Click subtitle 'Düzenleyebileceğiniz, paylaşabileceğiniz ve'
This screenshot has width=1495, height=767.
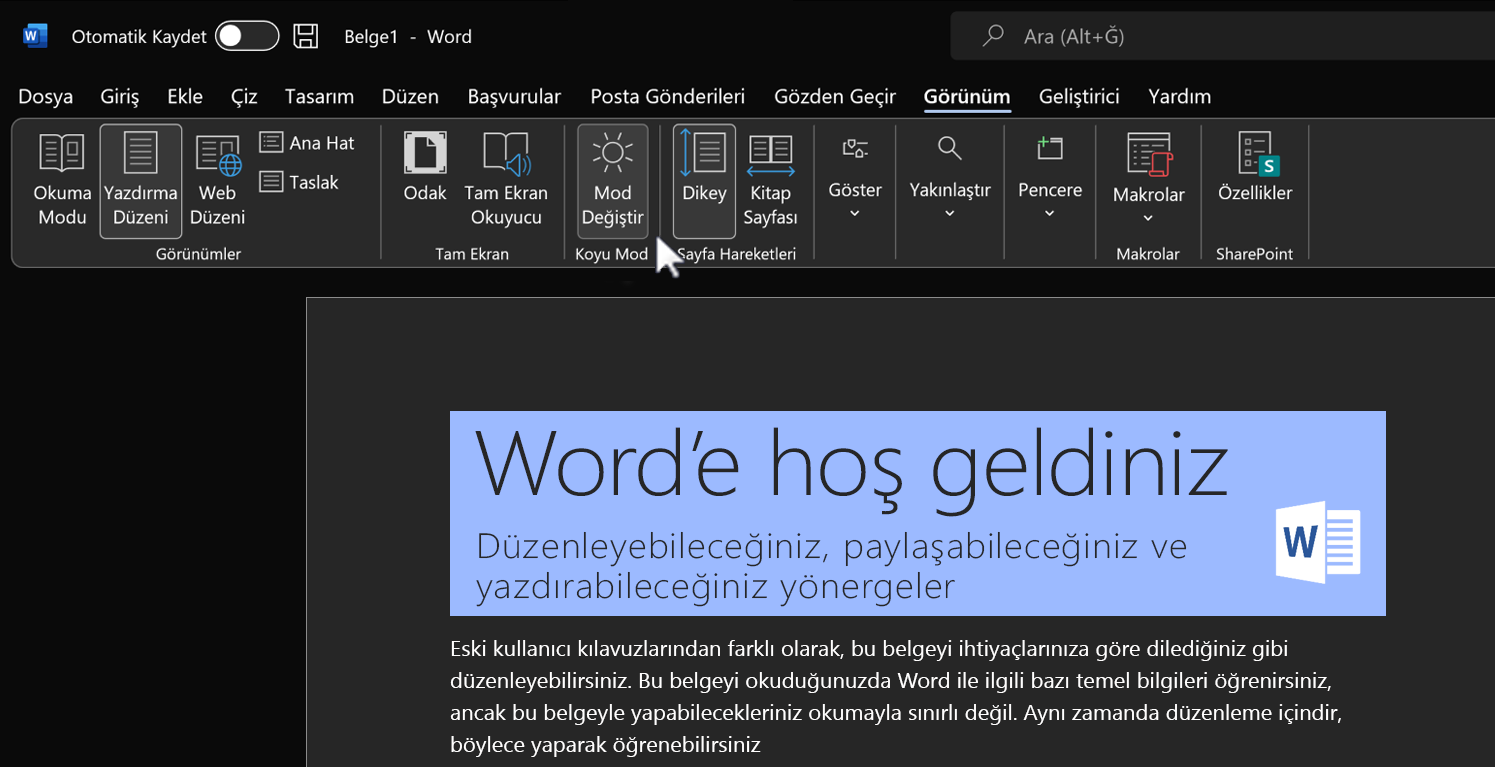pyautogui.click(x=831, y=546)
